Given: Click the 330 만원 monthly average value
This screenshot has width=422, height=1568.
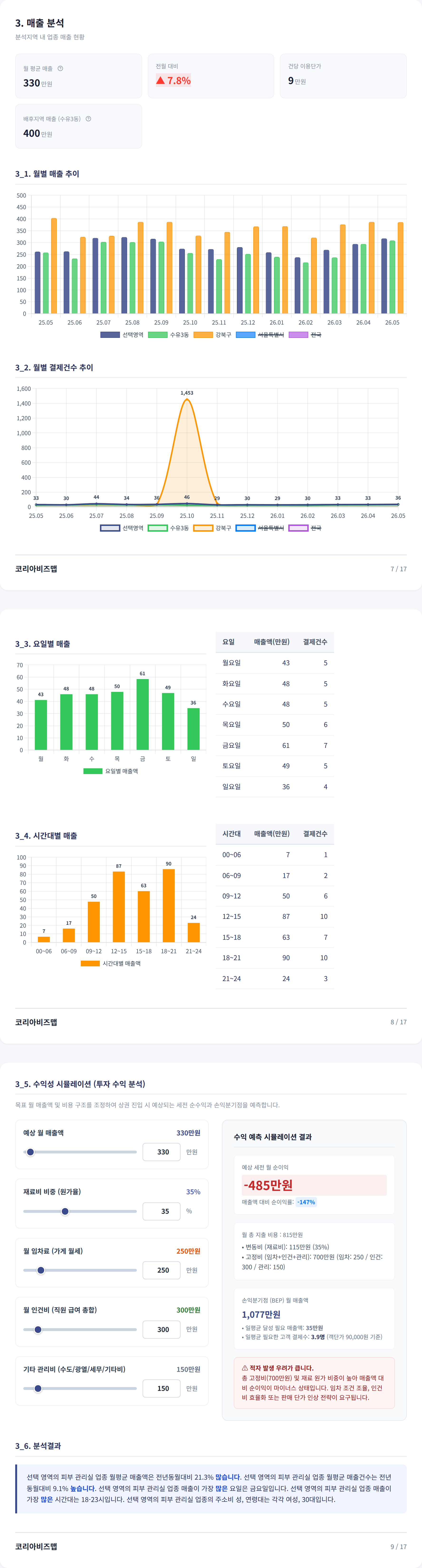Looking at the screenshot, I should [x=38, y=83].
